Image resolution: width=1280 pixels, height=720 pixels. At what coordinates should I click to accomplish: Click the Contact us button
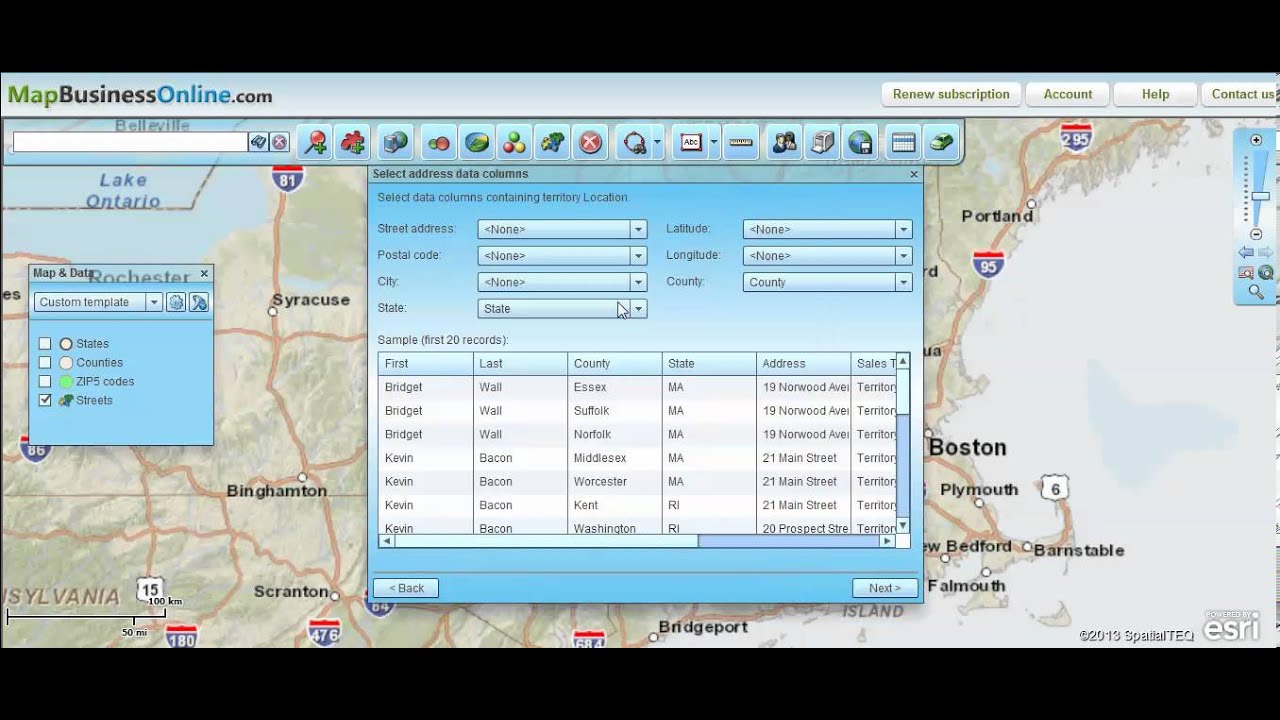coord(1241,94)
